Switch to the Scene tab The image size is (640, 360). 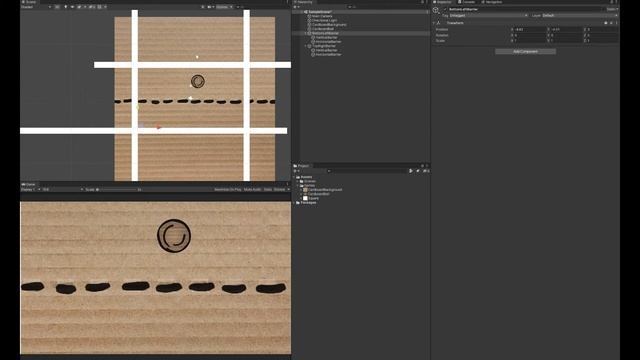[29, 2]
